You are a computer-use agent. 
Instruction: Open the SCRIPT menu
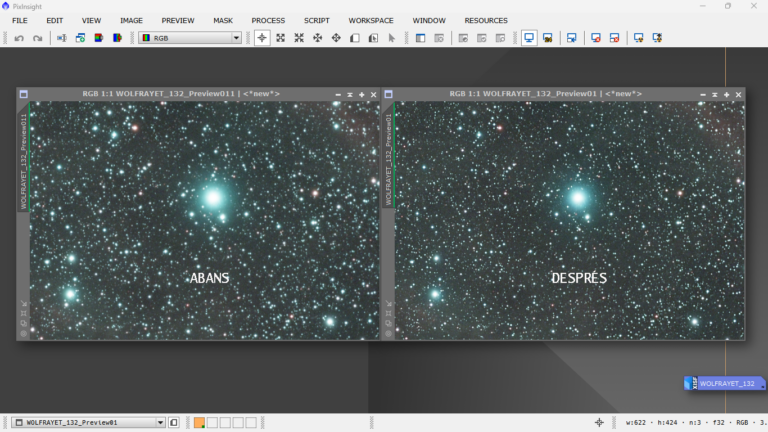(316, 21)
